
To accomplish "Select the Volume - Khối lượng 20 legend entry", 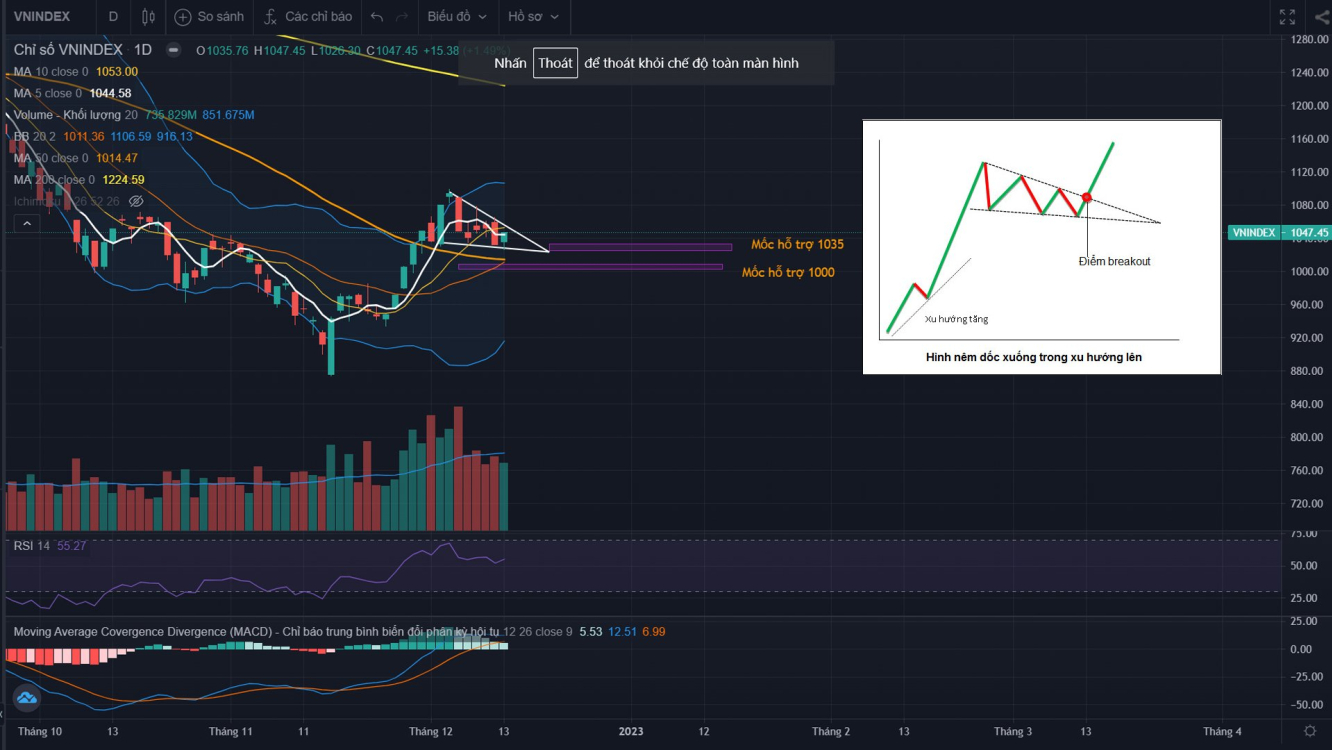I will [x=134, y=115].
